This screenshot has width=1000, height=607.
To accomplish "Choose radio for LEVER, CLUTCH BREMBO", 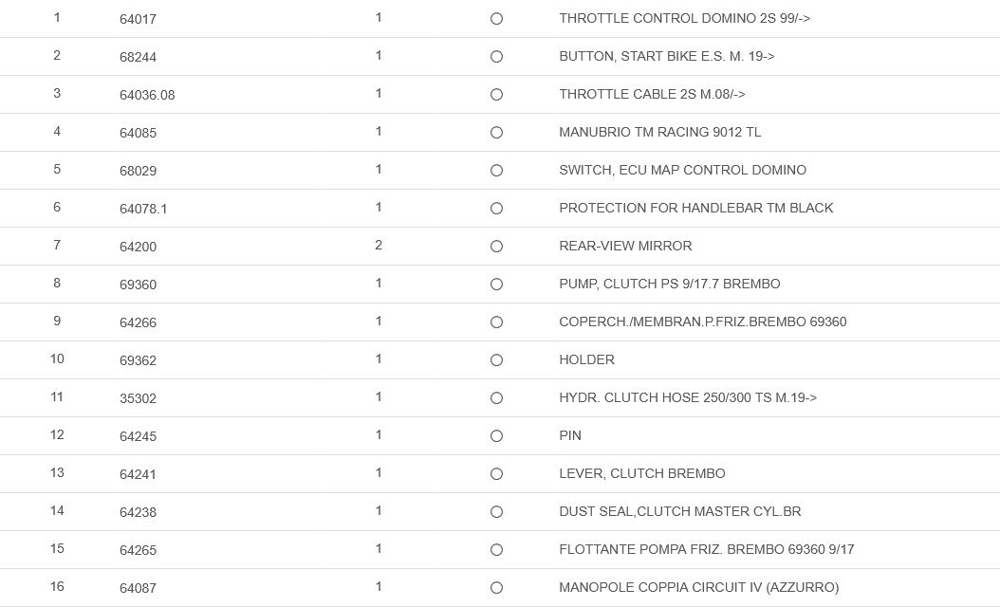I will pos(496,474).
